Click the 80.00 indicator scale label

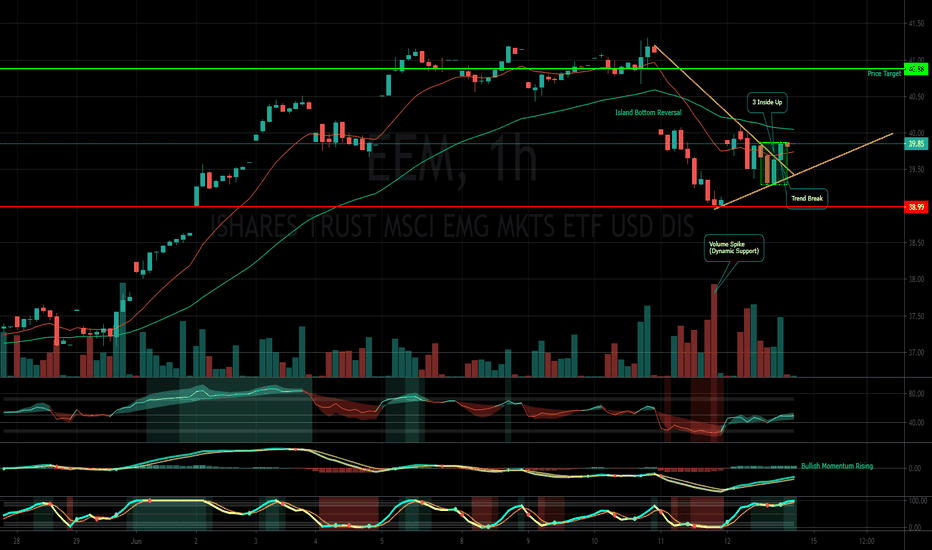click(916, 394)
